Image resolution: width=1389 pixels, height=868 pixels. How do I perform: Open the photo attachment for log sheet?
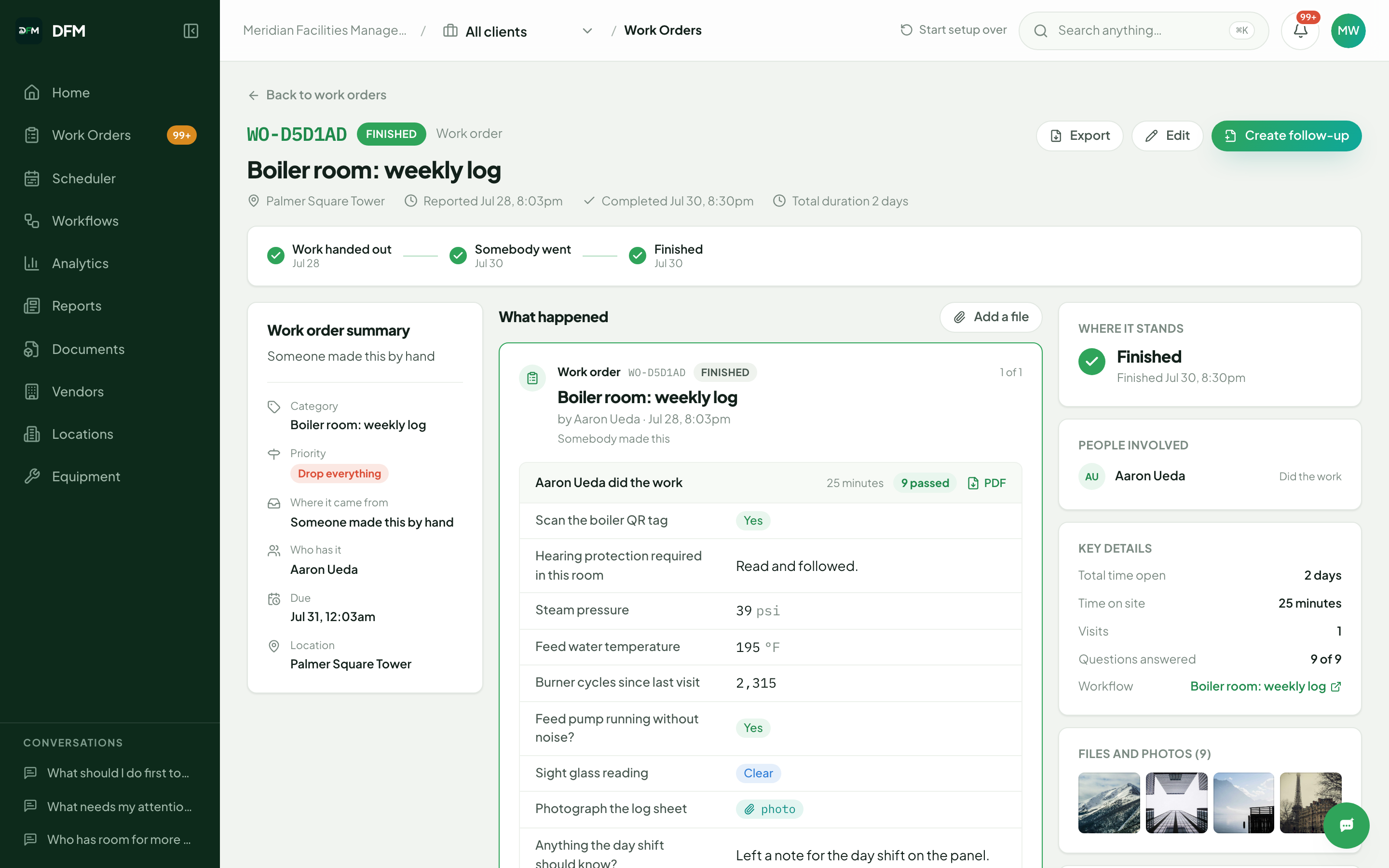point(769,809)
